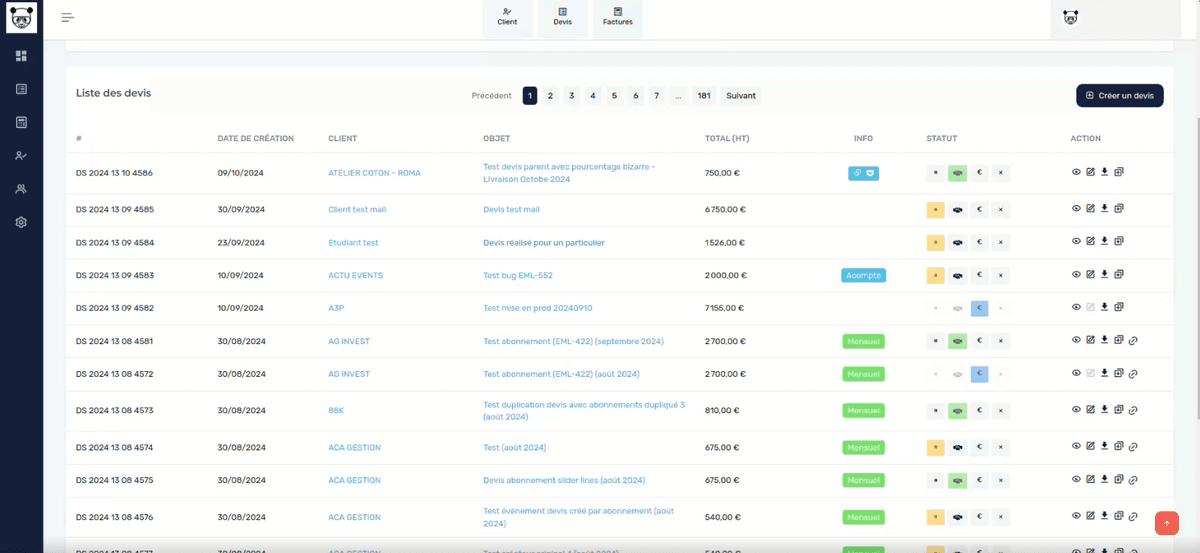Go to pagination page 5

(x=614, y=95)
